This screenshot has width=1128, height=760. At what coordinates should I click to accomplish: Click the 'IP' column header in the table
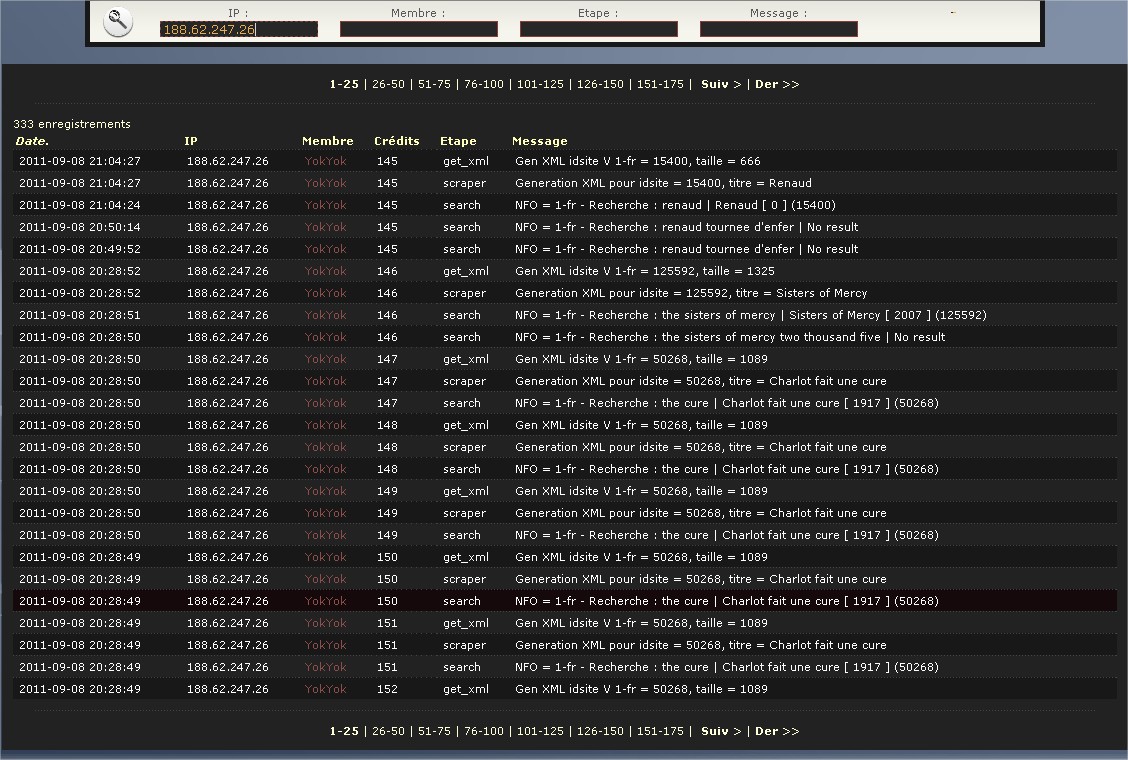pos(191,141)
